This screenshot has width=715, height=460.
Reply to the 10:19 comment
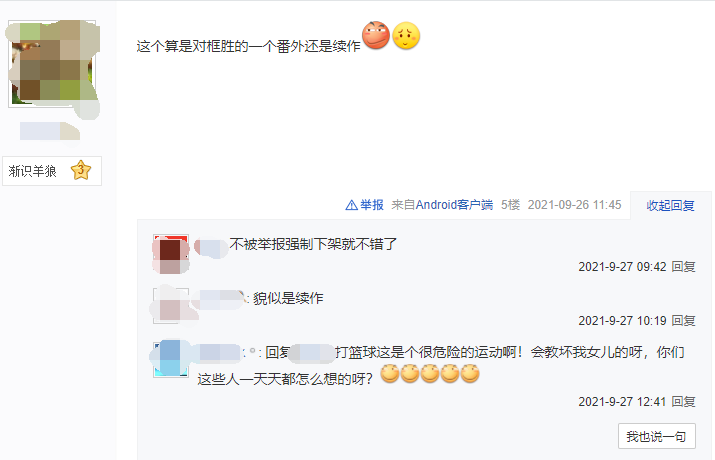683,321
